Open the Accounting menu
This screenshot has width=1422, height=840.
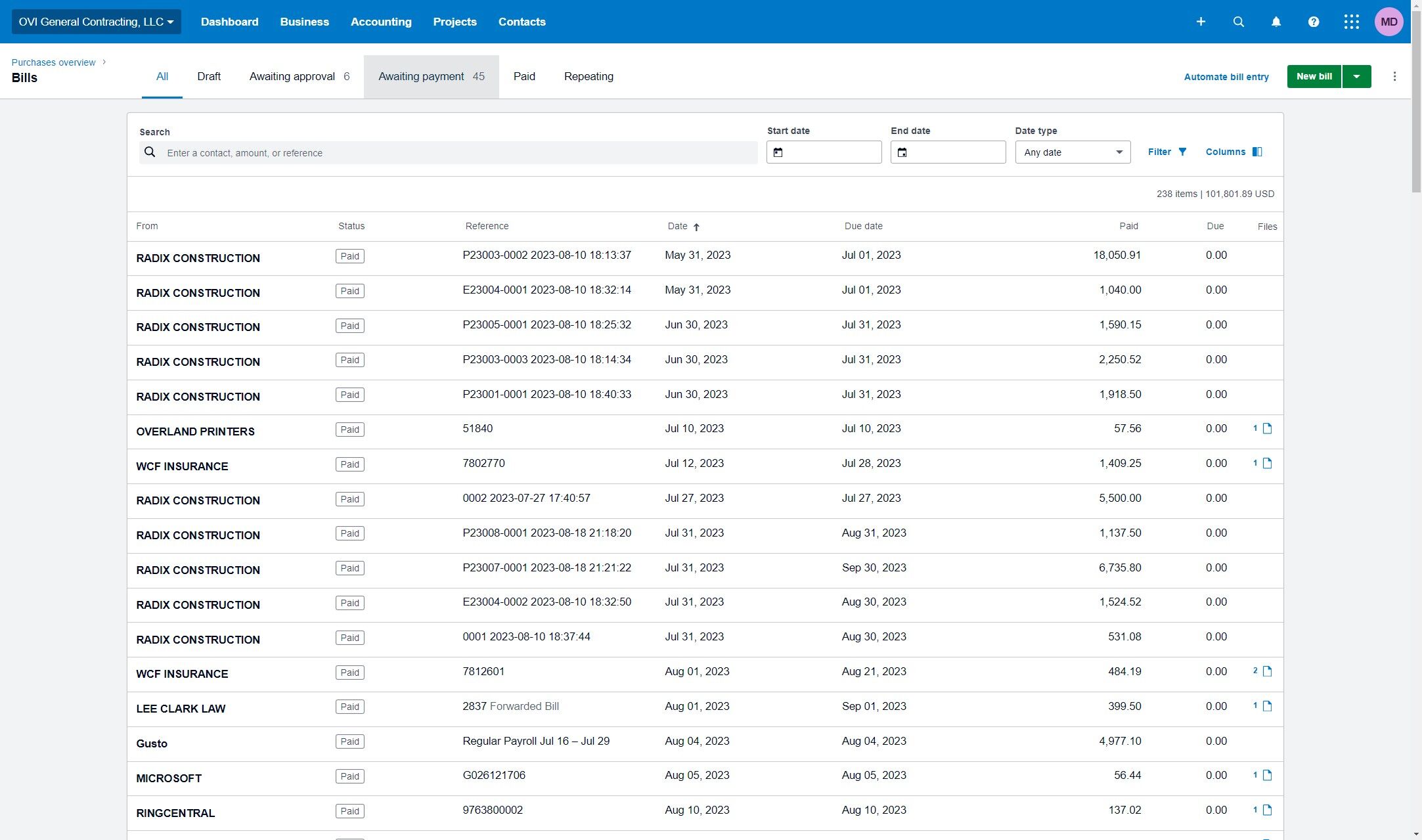coord(381,22)
